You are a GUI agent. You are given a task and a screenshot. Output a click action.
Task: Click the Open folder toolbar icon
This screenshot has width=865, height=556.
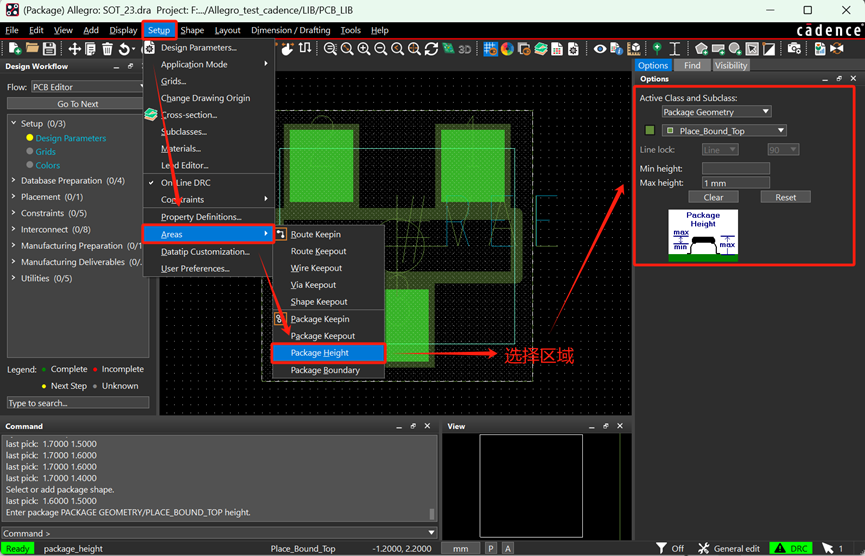(x=33, y=49)
